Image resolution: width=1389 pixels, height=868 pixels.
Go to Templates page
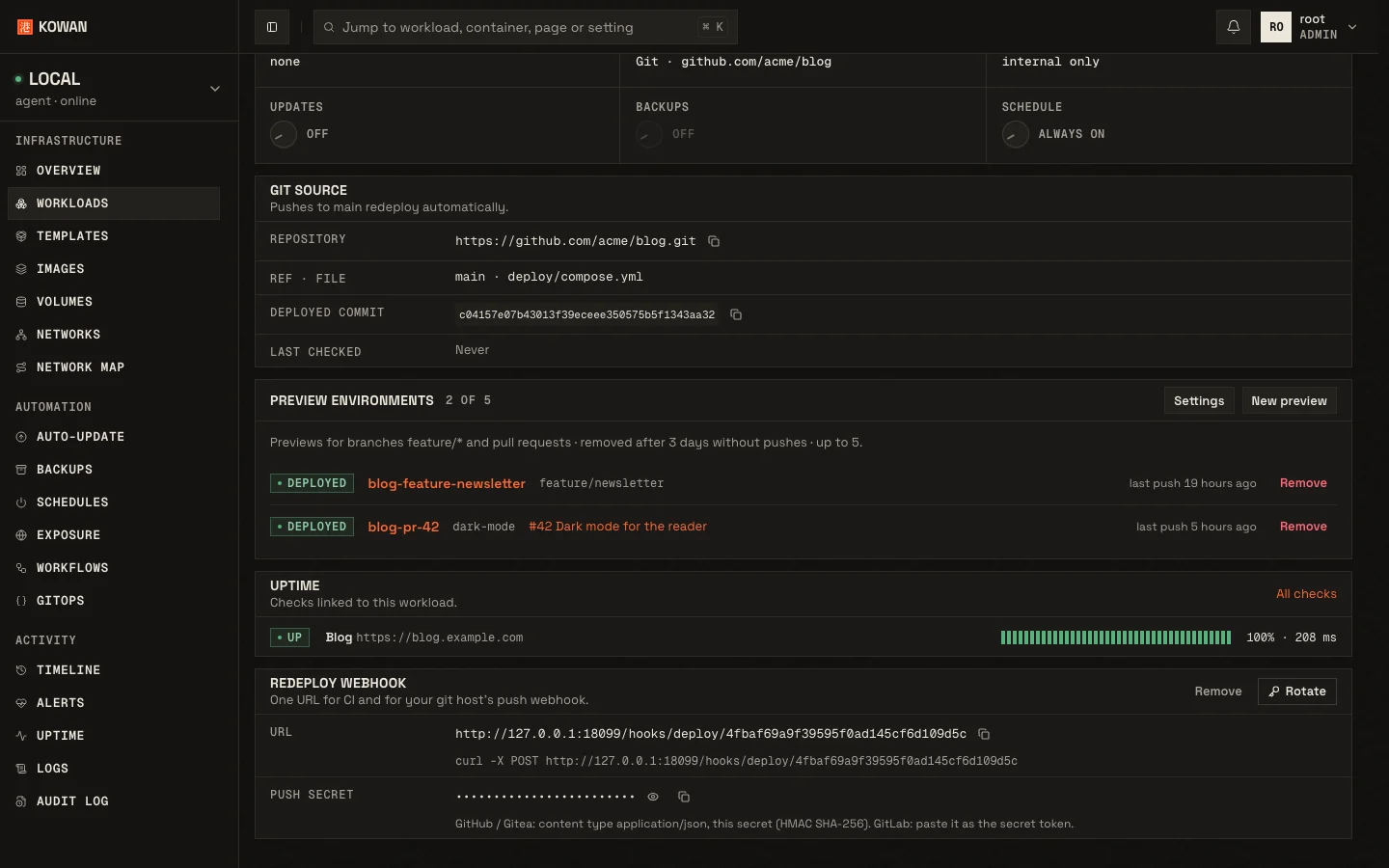(x=114, y=236)
